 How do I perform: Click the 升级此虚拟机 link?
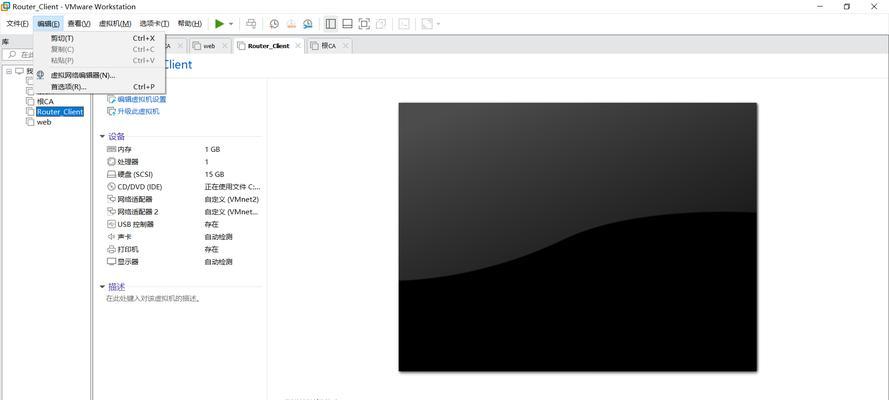[x=138, y=111]
